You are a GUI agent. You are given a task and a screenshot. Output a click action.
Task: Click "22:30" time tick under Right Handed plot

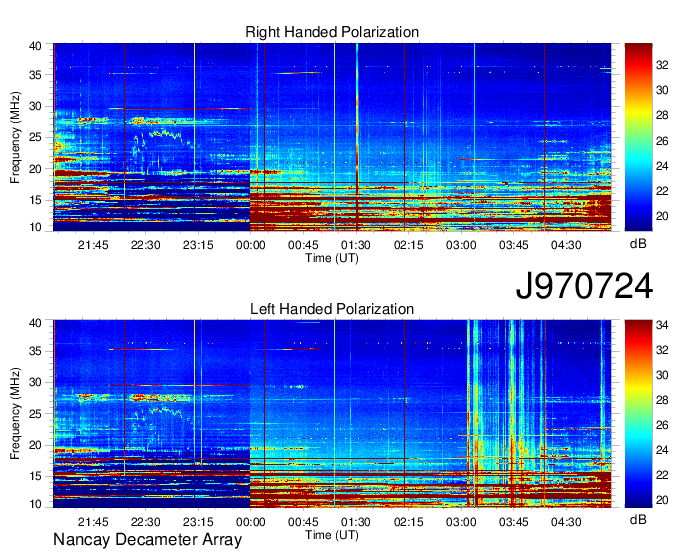[x=146, y=245]
